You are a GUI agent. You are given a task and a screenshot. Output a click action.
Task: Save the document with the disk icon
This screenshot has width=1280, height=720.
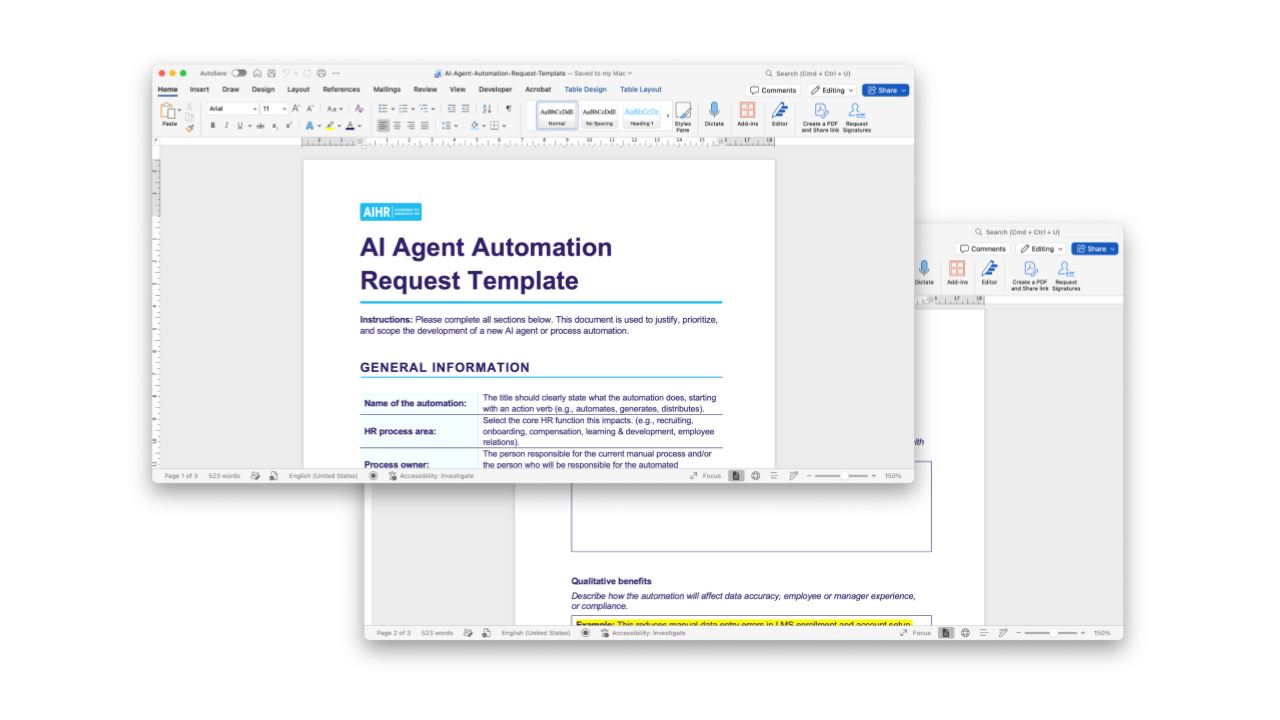click(271, 73)
